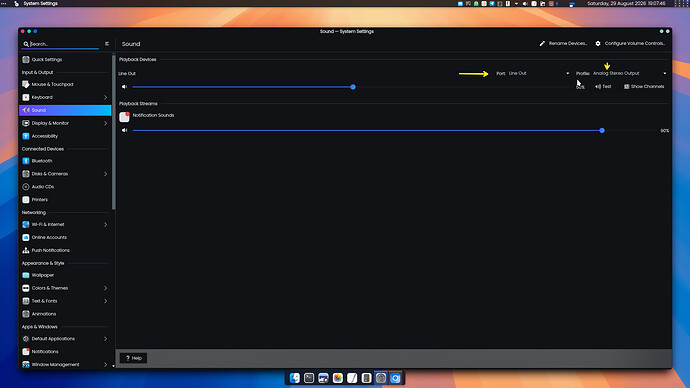Click the sidebar hamburger menu icon

[107, 44]
